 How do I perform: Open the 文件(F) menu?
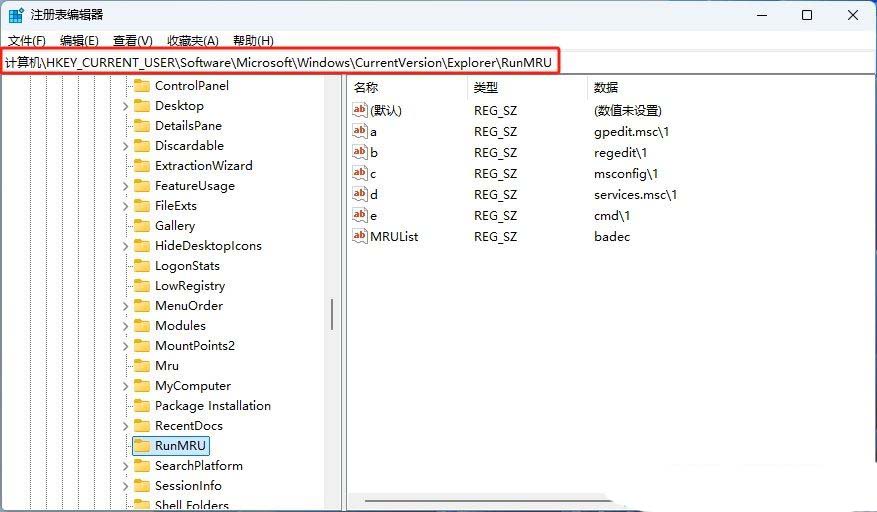pyautogui.click(x=26, y=41)
